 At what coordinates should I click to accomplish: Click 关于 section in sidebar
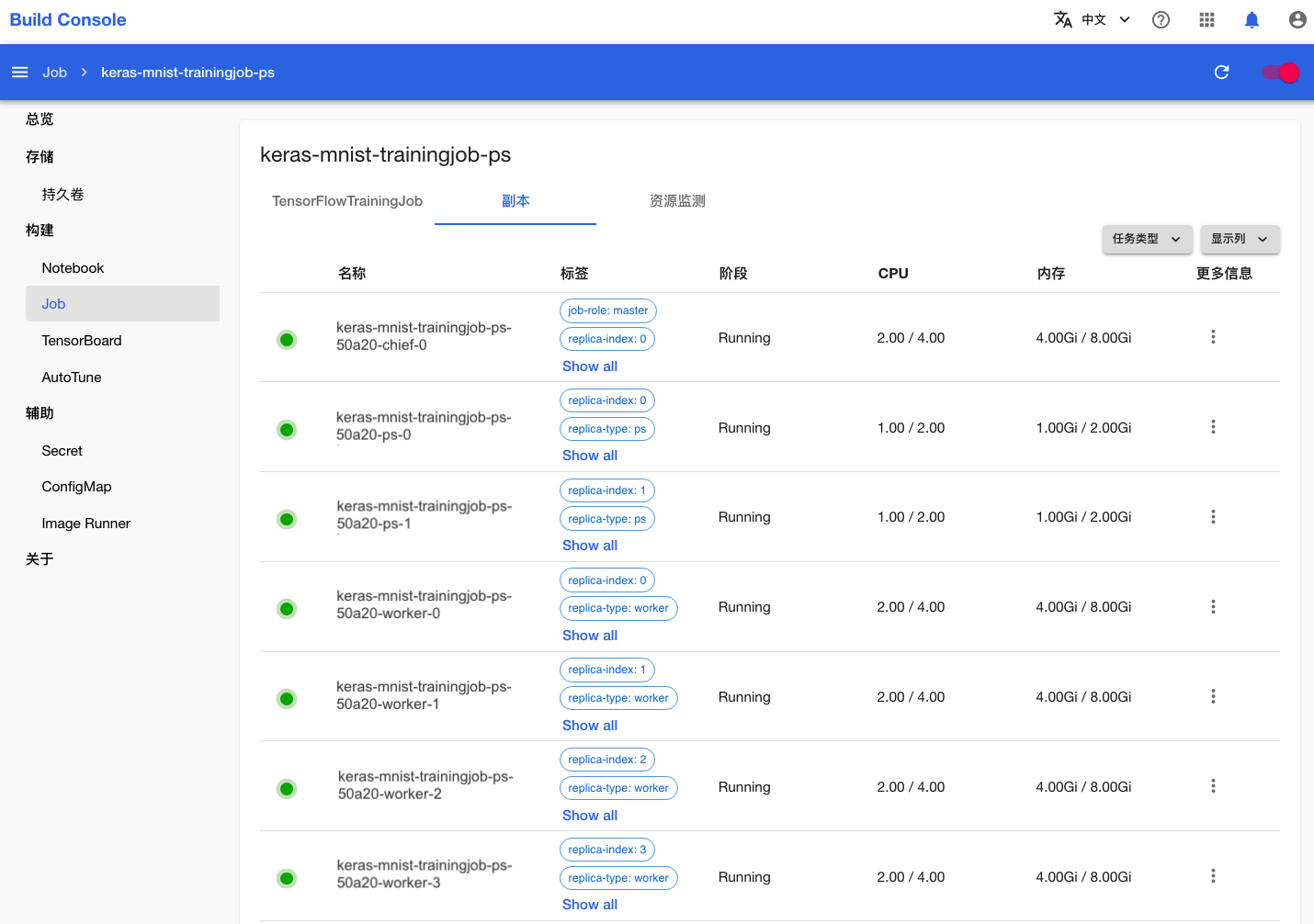40,559
